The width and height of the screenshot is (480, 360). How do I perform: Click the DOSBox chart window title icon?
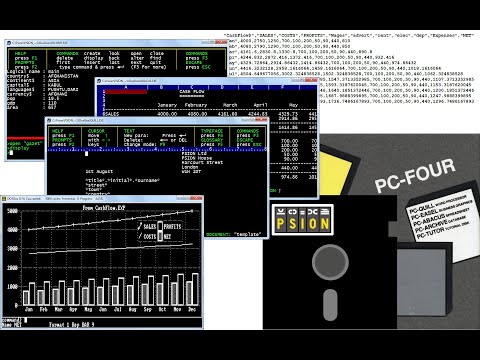click(4, 199)
